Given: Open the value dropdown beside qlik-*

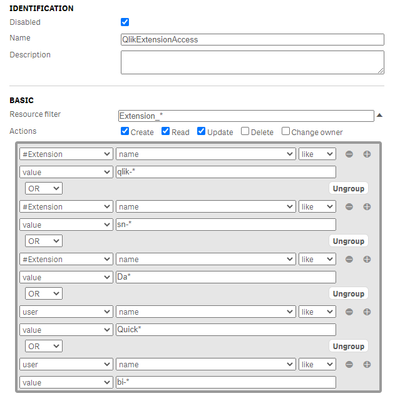Looking at the screenshot, I should tap(66, 172).
